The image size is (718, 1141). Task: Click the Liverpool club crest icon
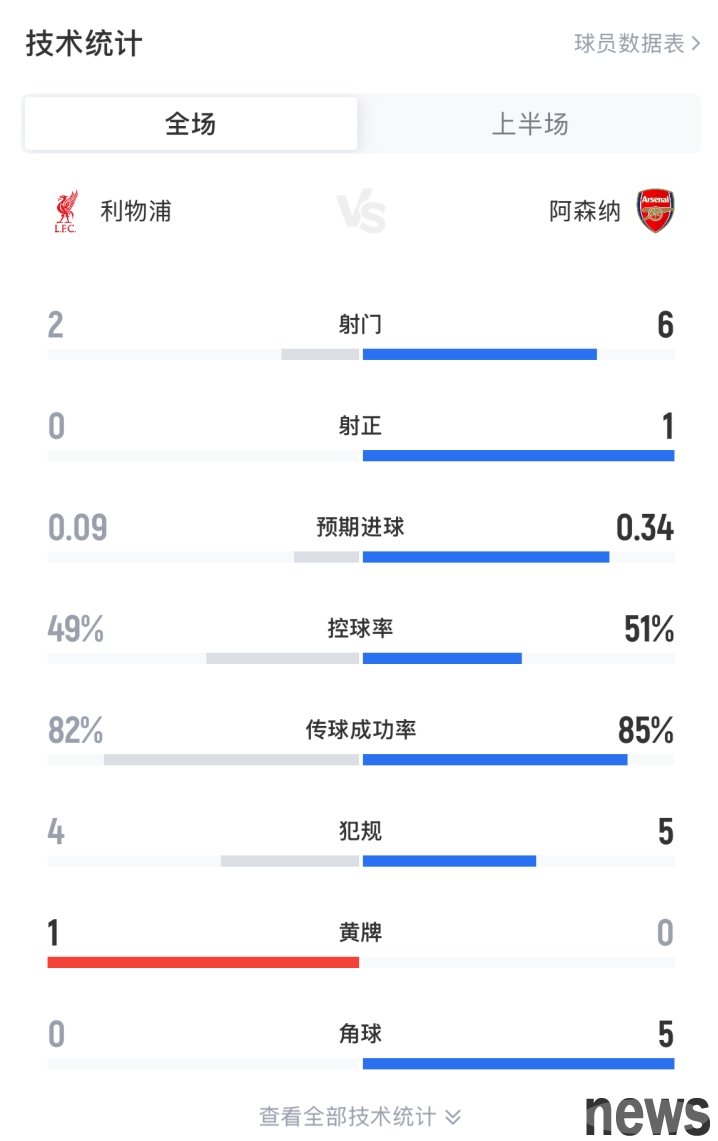65,212
